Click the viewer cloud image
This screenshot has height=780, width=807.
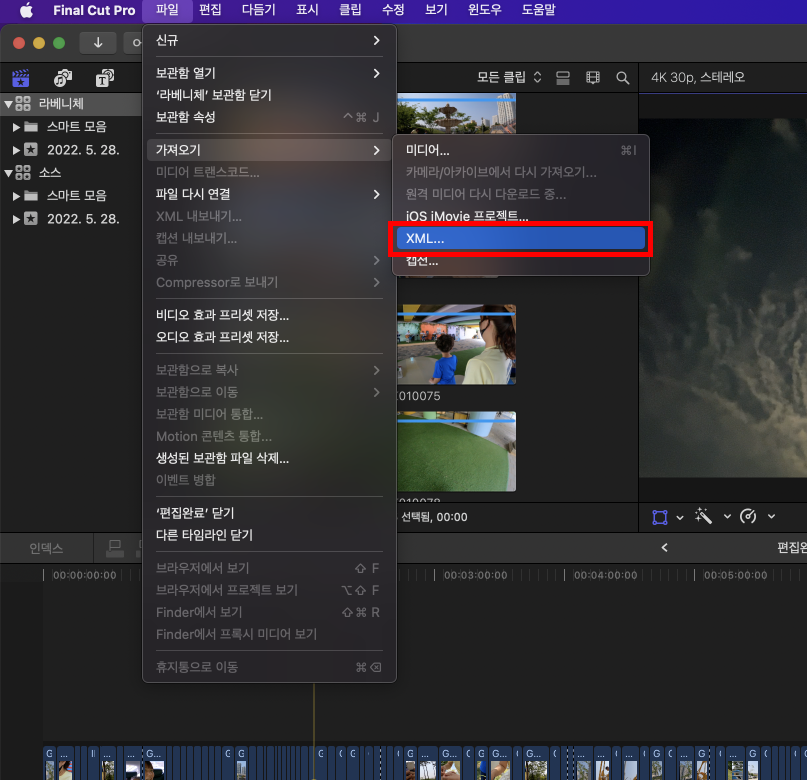coord(723,298)
